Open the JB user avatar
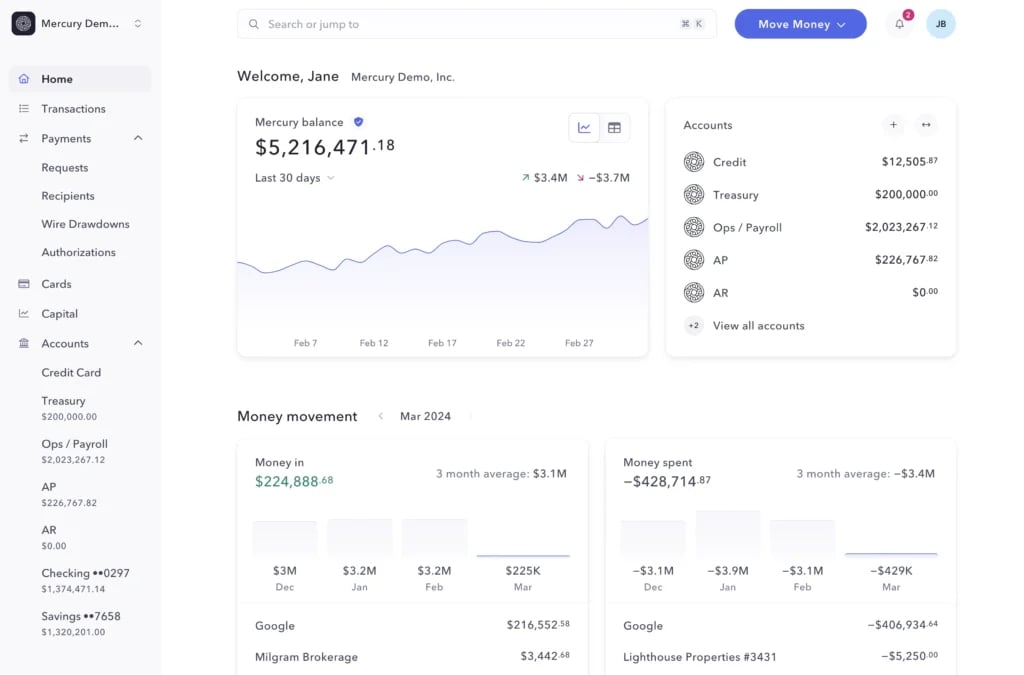 coord(940,24)
